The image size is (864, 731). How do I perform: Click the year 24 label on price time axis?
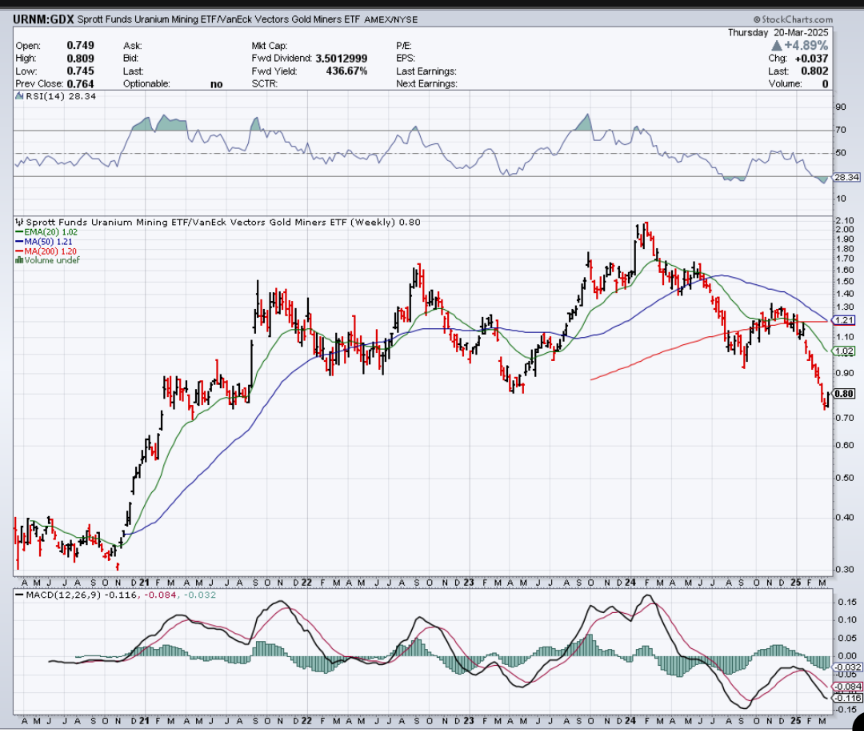point(633,581)
